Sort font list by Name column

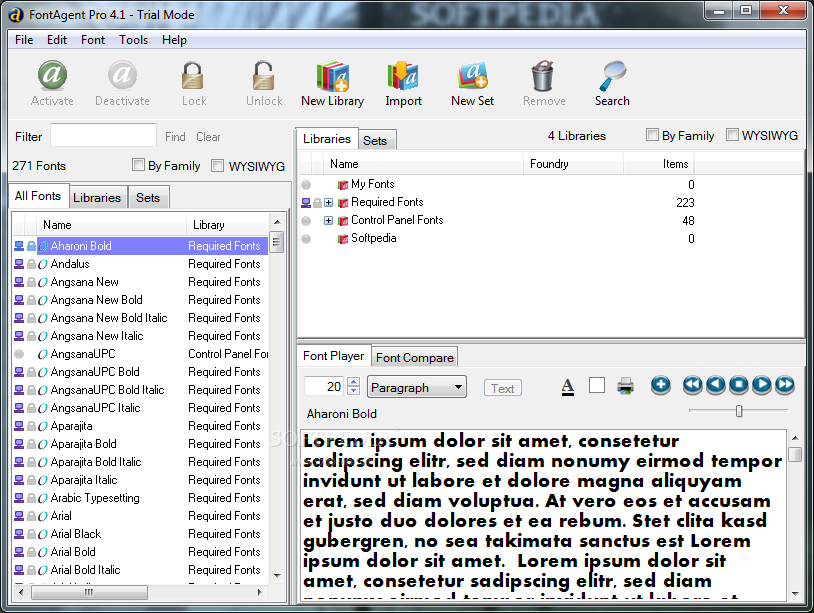point(111,225)
